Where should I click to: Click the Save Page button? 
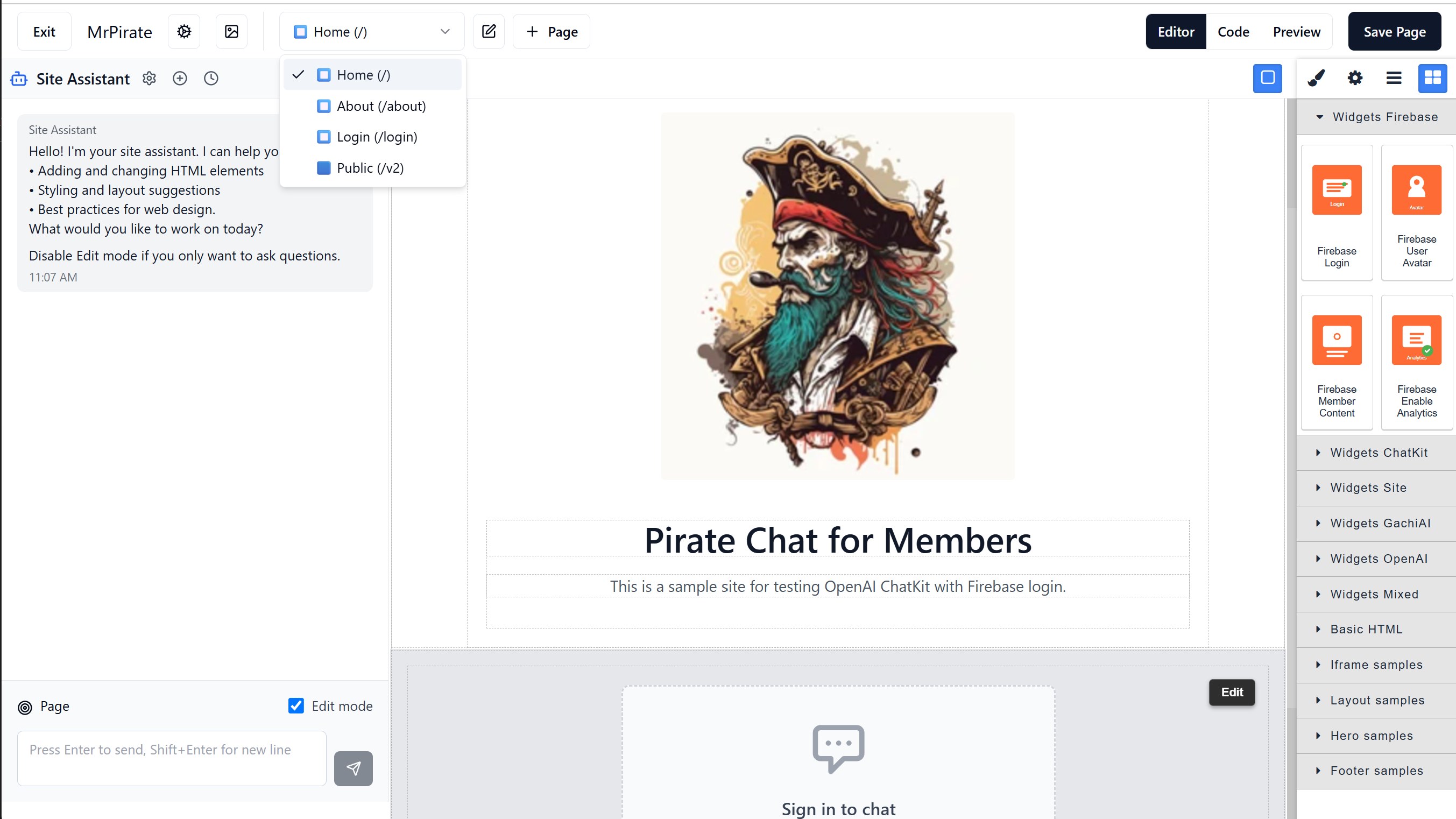point(1394,32)
